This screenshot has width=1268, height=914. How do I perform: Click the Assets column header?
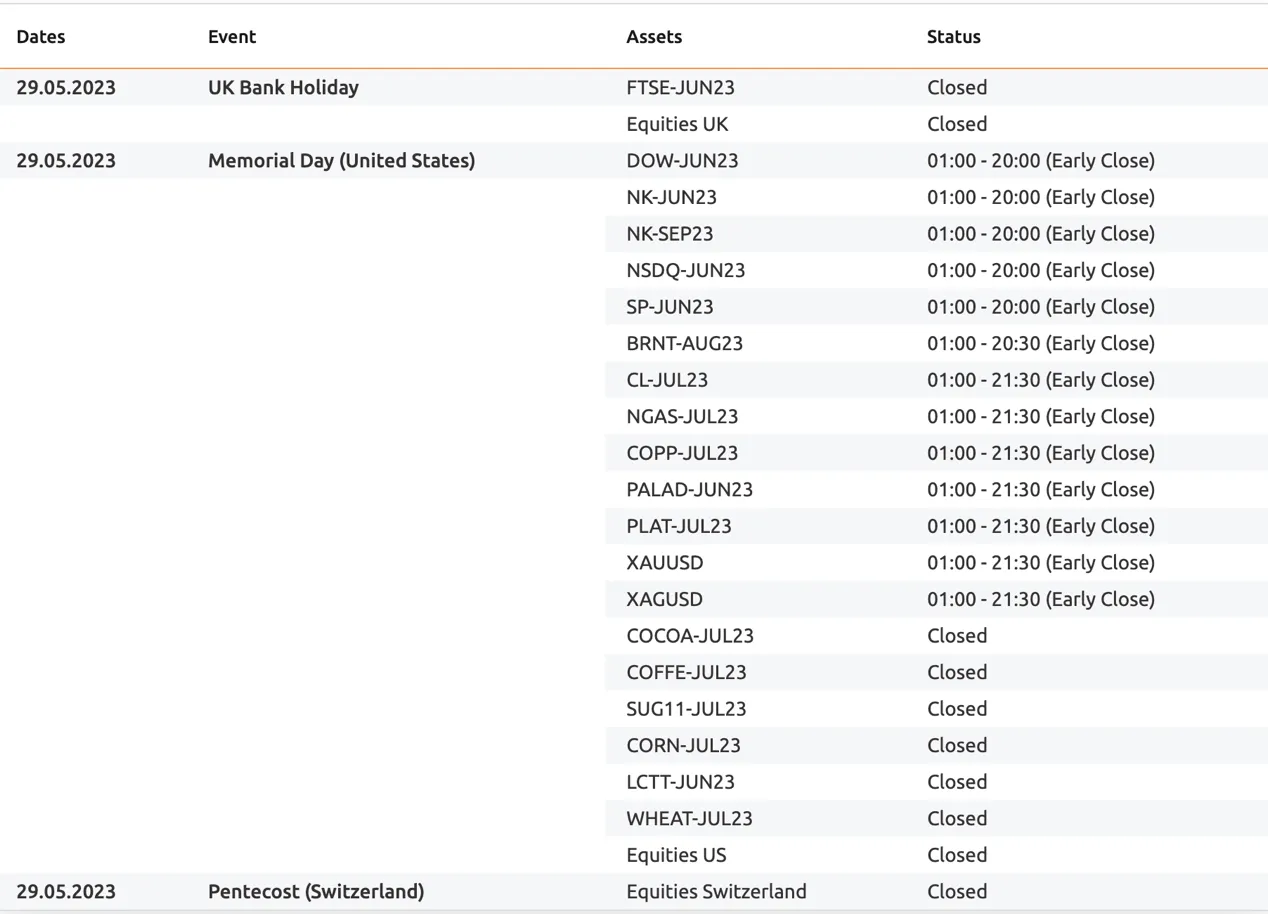[x=654, y=37]
